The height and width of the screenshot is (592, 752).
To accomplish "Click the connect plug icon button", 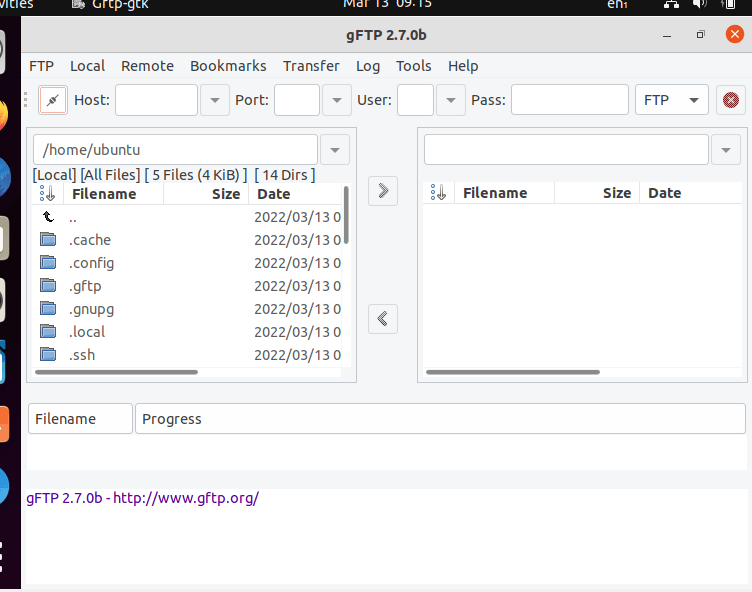I will [53, 100].
